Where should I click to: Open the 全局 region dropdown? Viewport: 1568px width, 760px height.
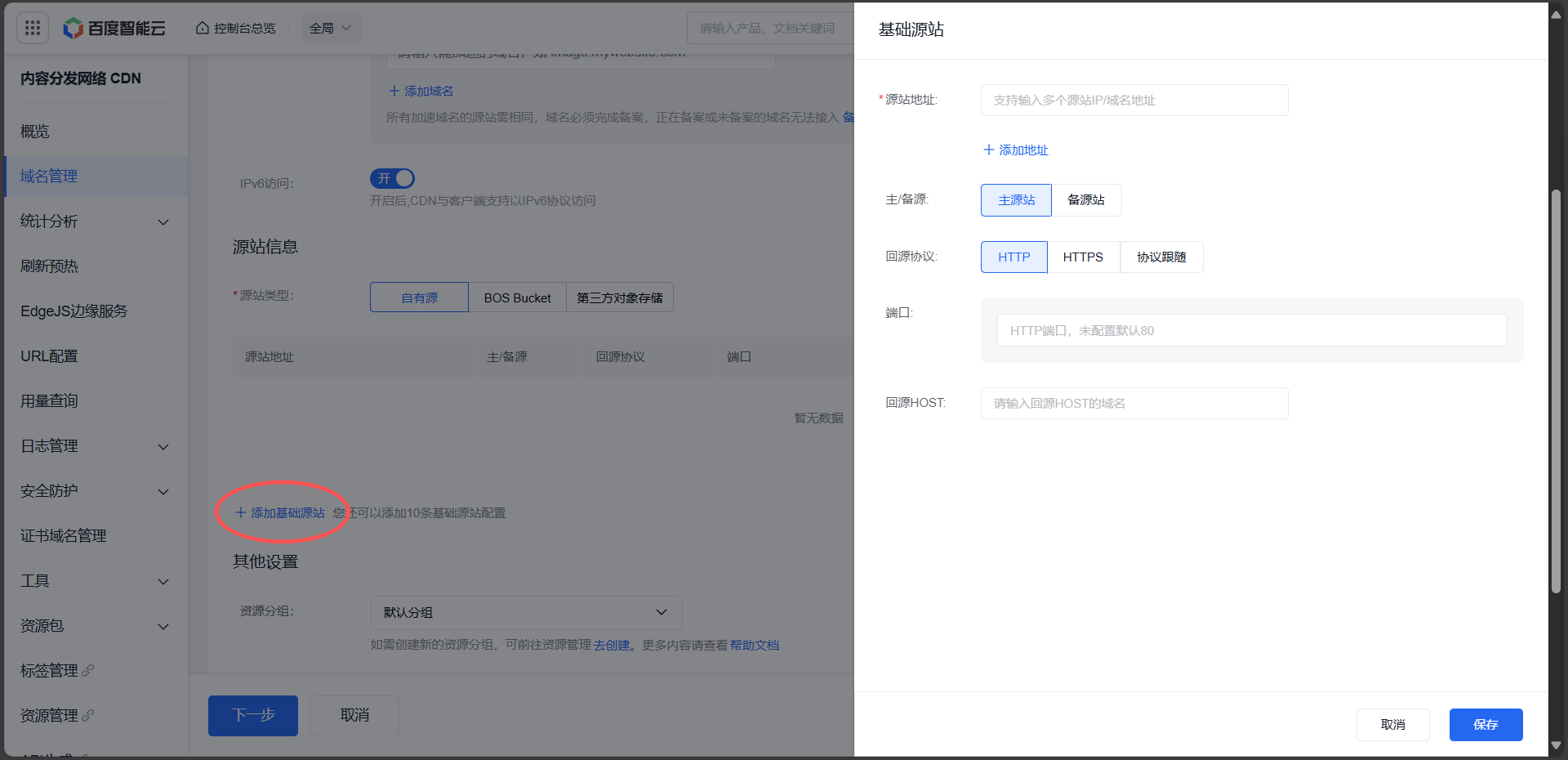point(331,29)
